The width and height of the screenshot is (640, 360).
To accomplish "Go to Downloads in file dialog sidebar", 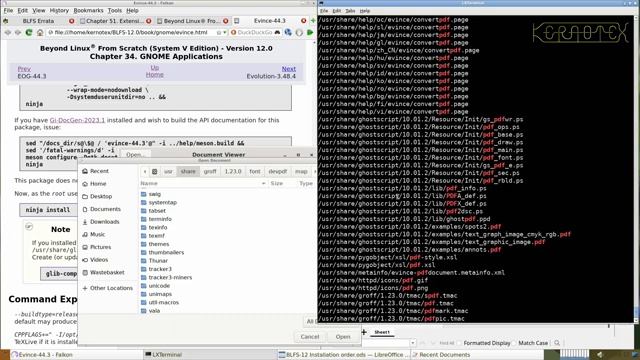I will pos(104,222).
